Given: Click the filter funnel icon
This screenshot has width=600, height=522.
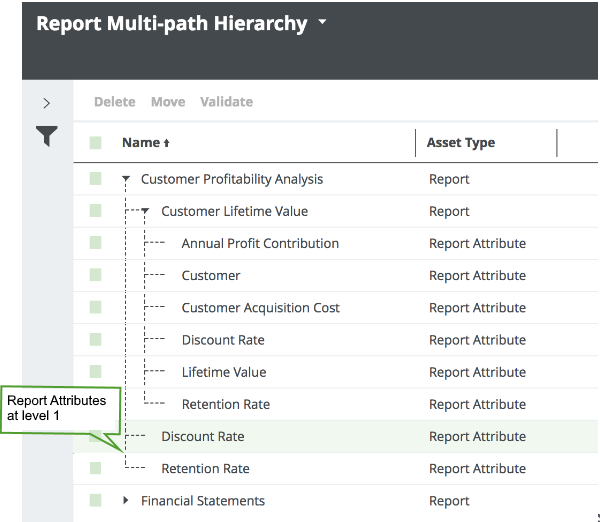Looking at the screenshot, I should point(47,137).
